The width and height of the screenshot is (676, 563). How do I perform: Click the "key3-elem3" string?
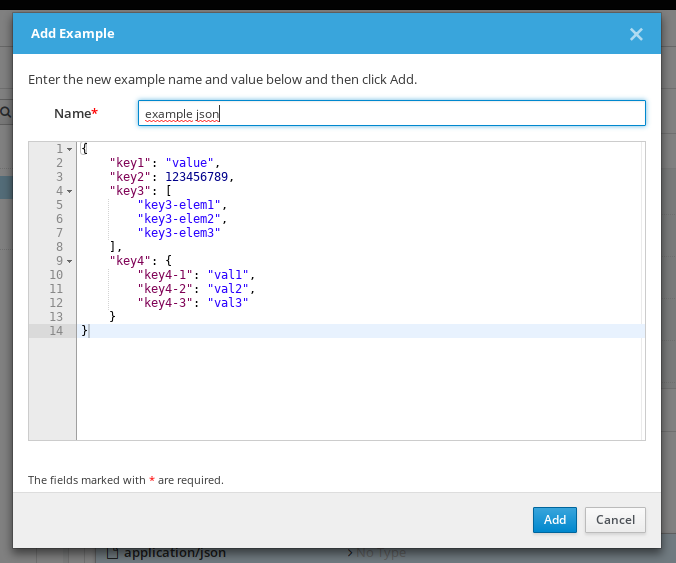tap(179, 233)
